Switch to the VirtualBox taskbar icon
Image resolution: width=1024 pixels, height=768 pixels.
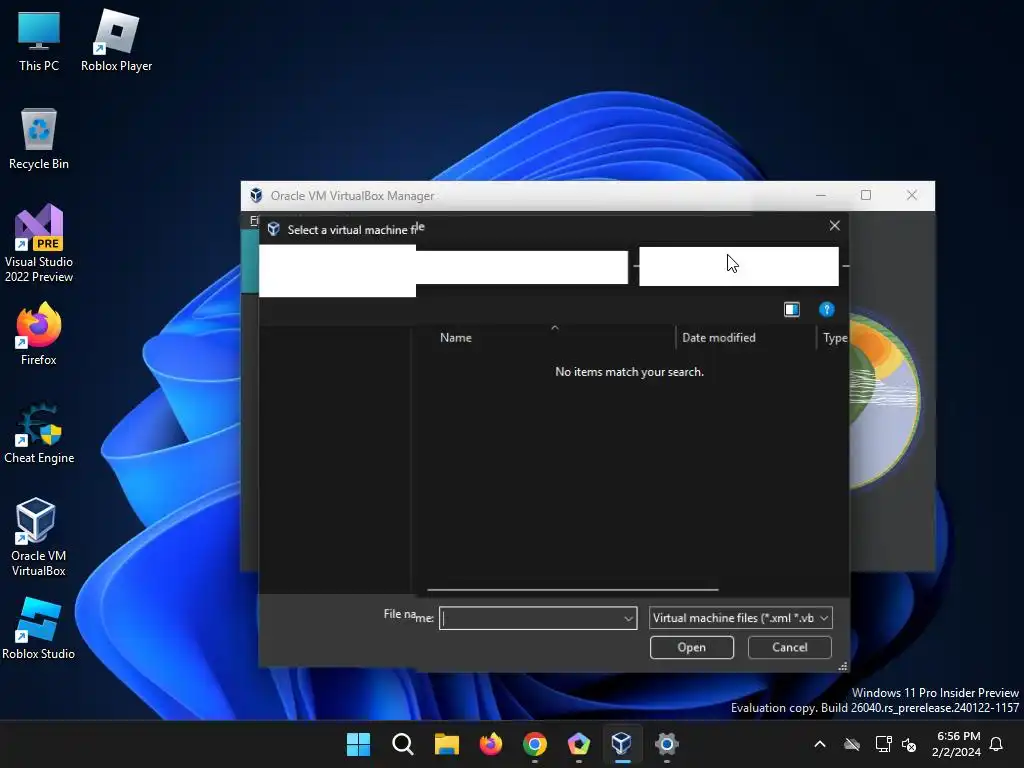pyautogui.click(x=622, y=744)
